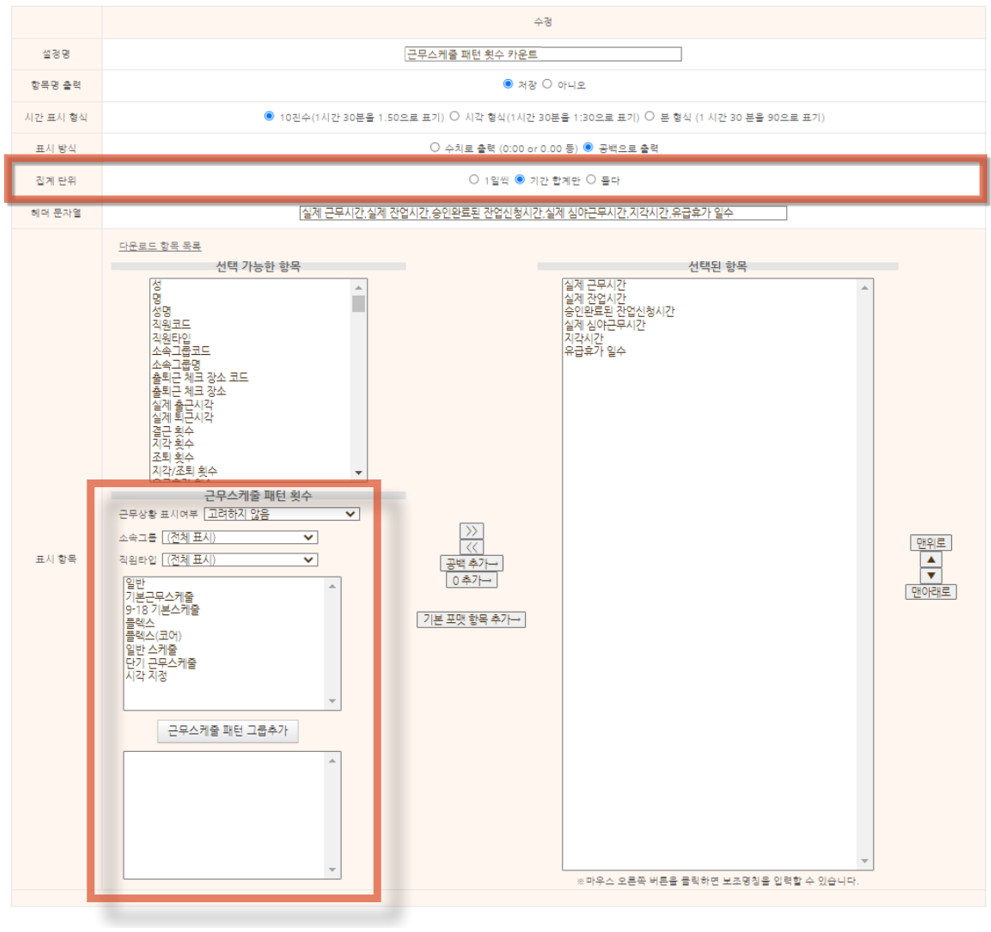Image resolution: width=991 pixels, height=932 pixels.
Task: Choose the 둘다 radio option for 집계 단위
Action: (592, 180)
